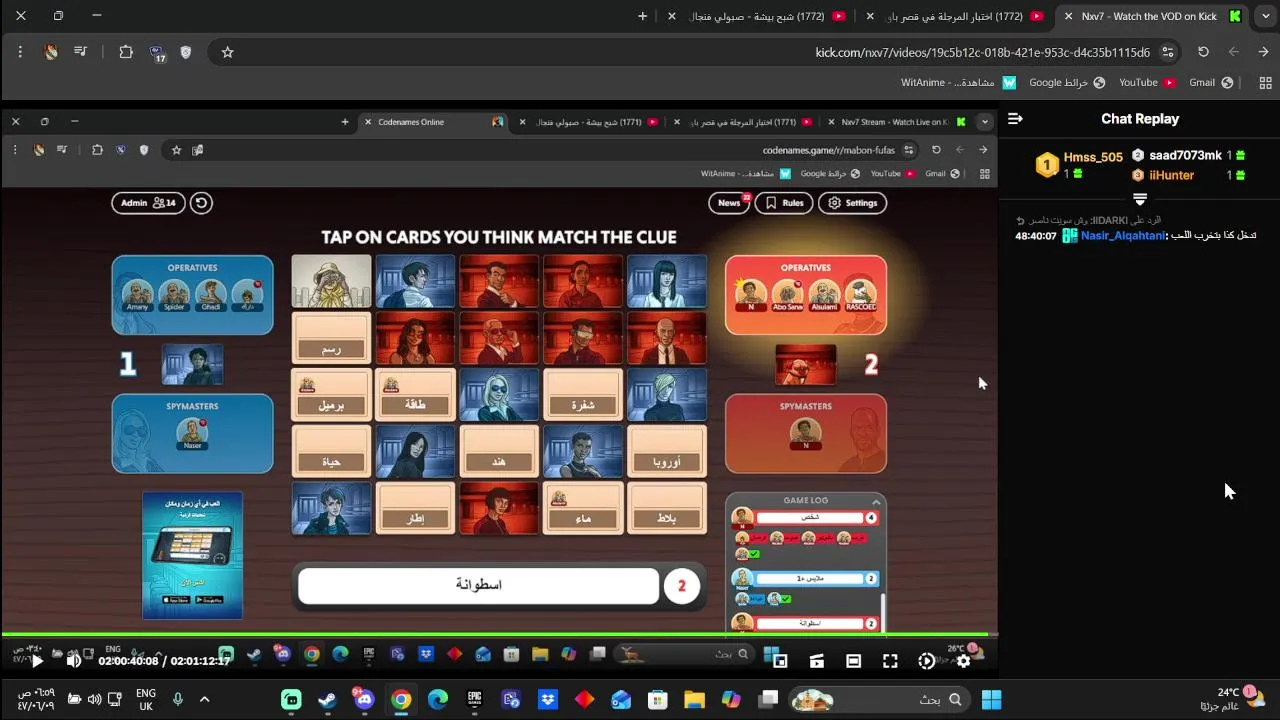Open Codenames Settings
This screenshot has width=1280, height=720.
pos(853,203)
